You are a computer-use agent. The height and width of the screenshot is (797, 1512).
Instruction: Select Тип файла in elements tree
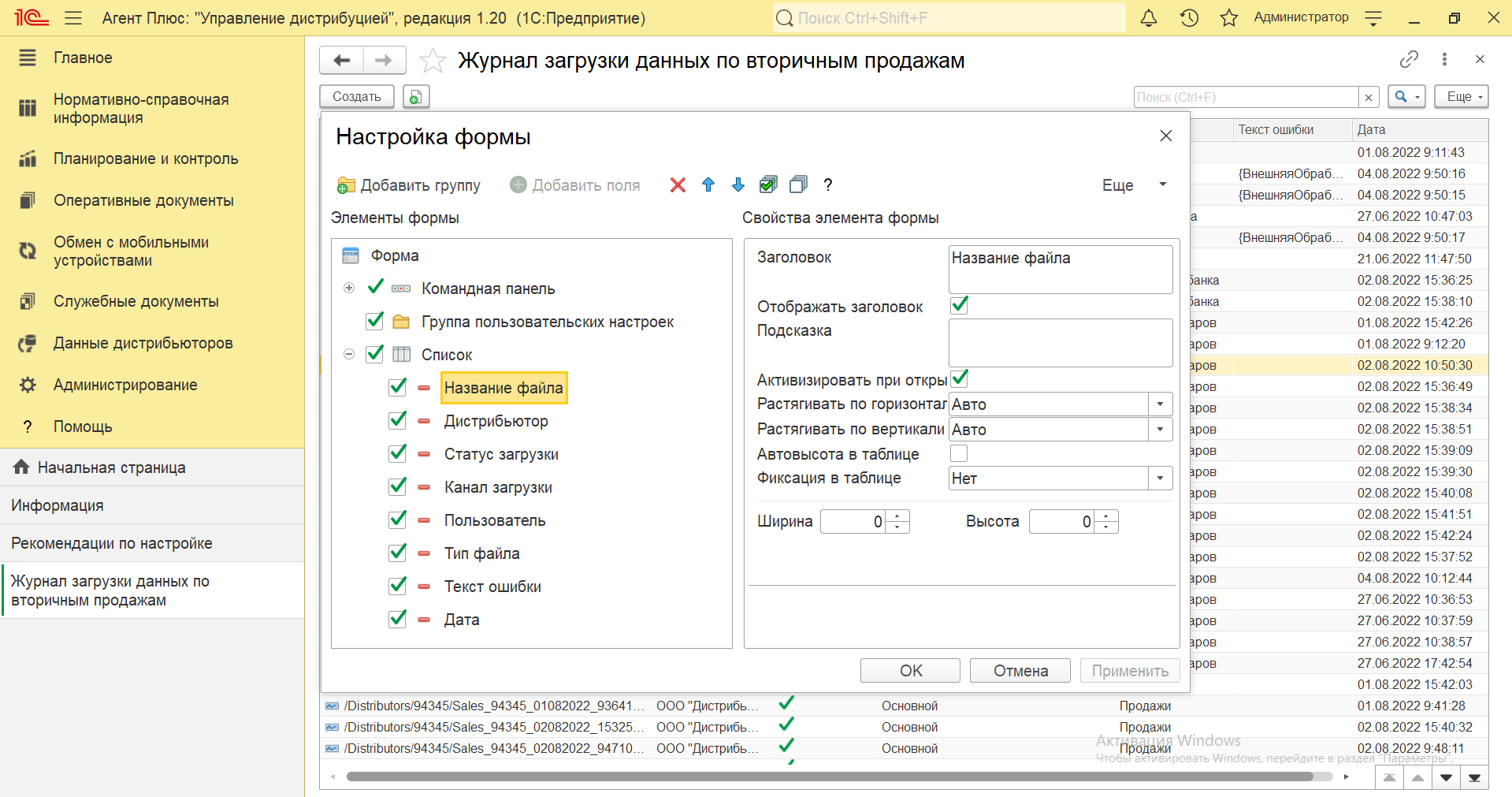[481, 553]
